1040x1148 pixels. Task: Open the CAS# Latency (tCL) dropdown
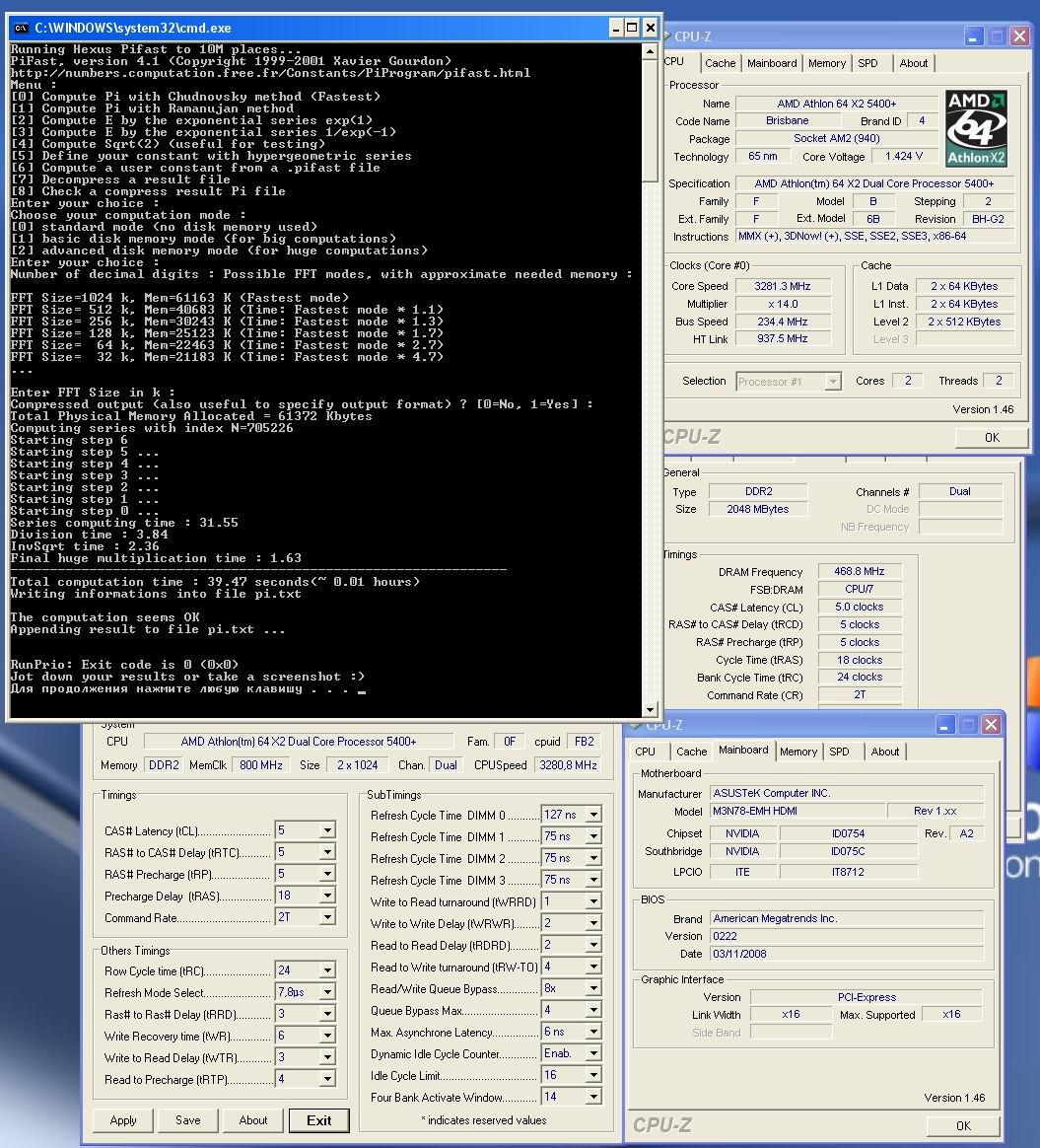click(327, 830)
